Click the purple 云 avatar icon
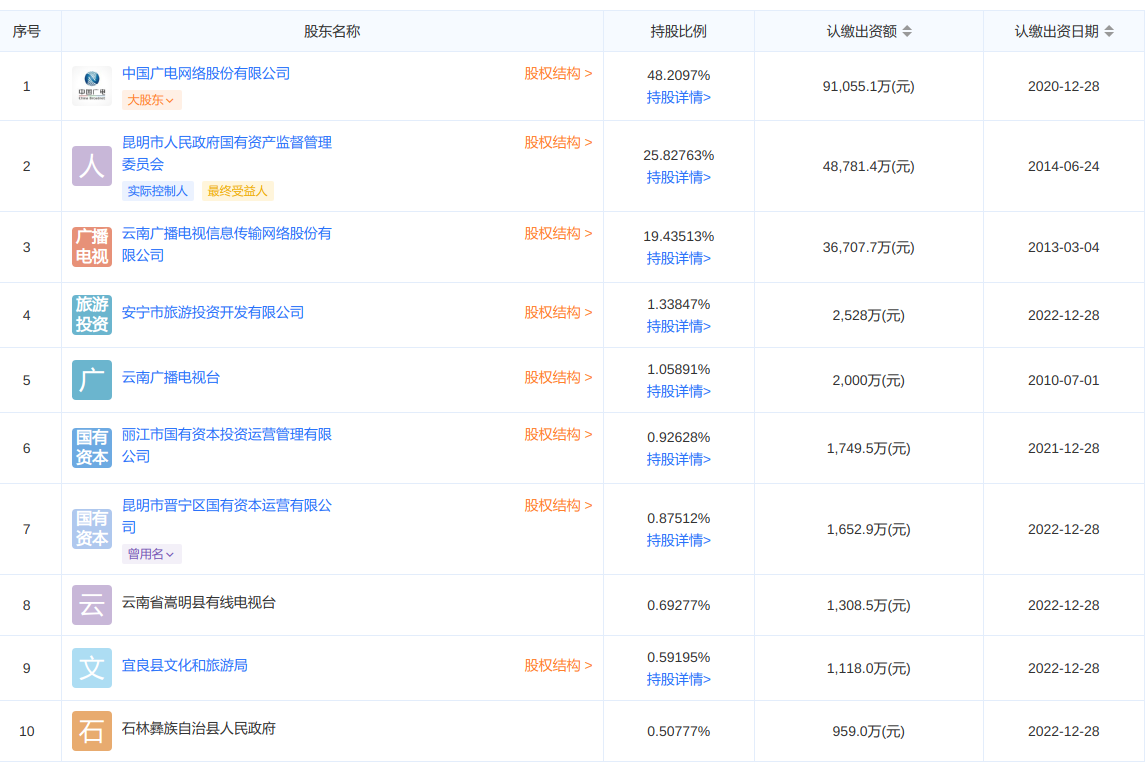The image size is (1145, 771). tap(92, 605)
